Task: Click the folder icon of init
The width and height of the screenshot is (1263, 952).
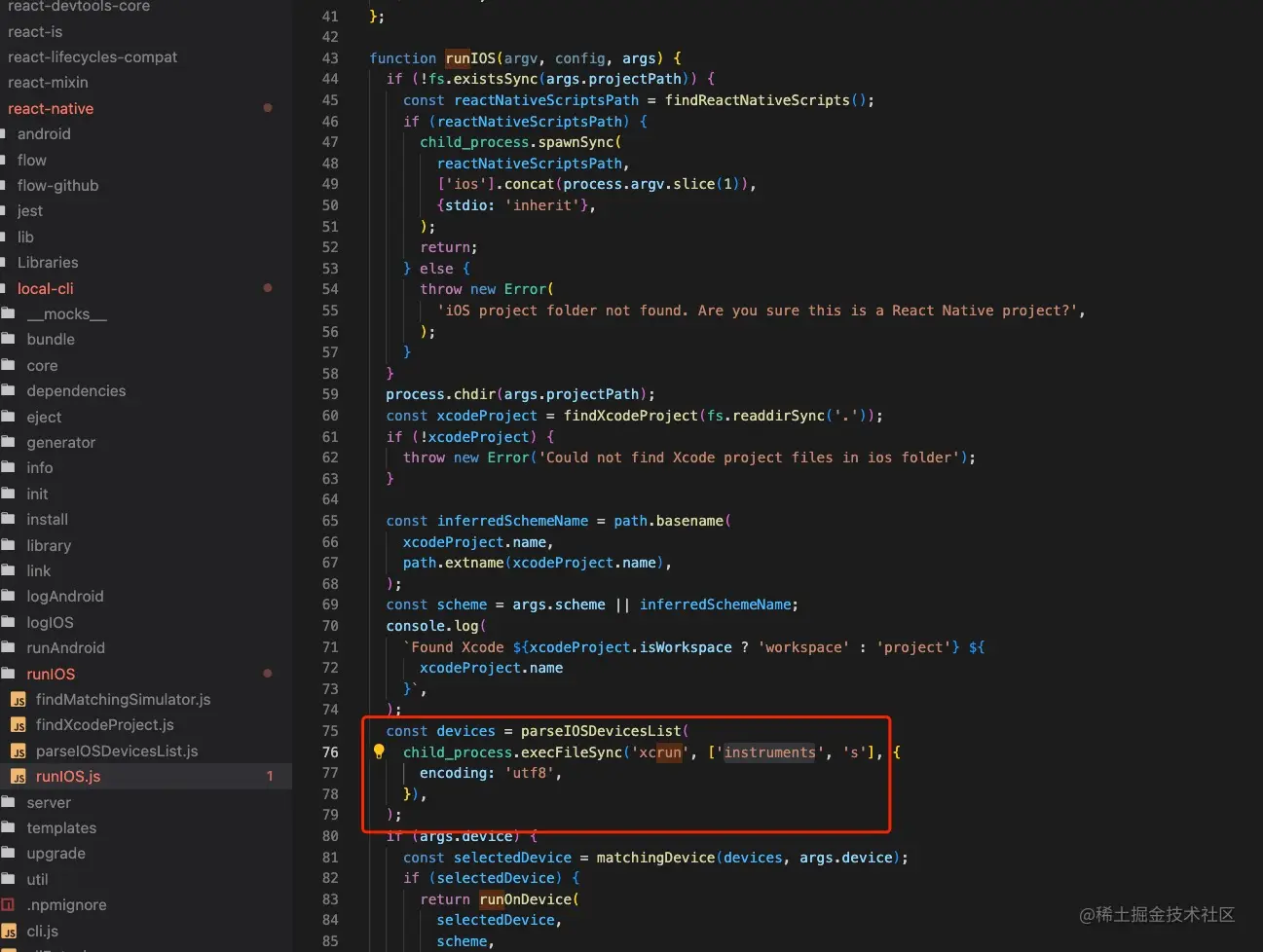Action: point(8,494)
